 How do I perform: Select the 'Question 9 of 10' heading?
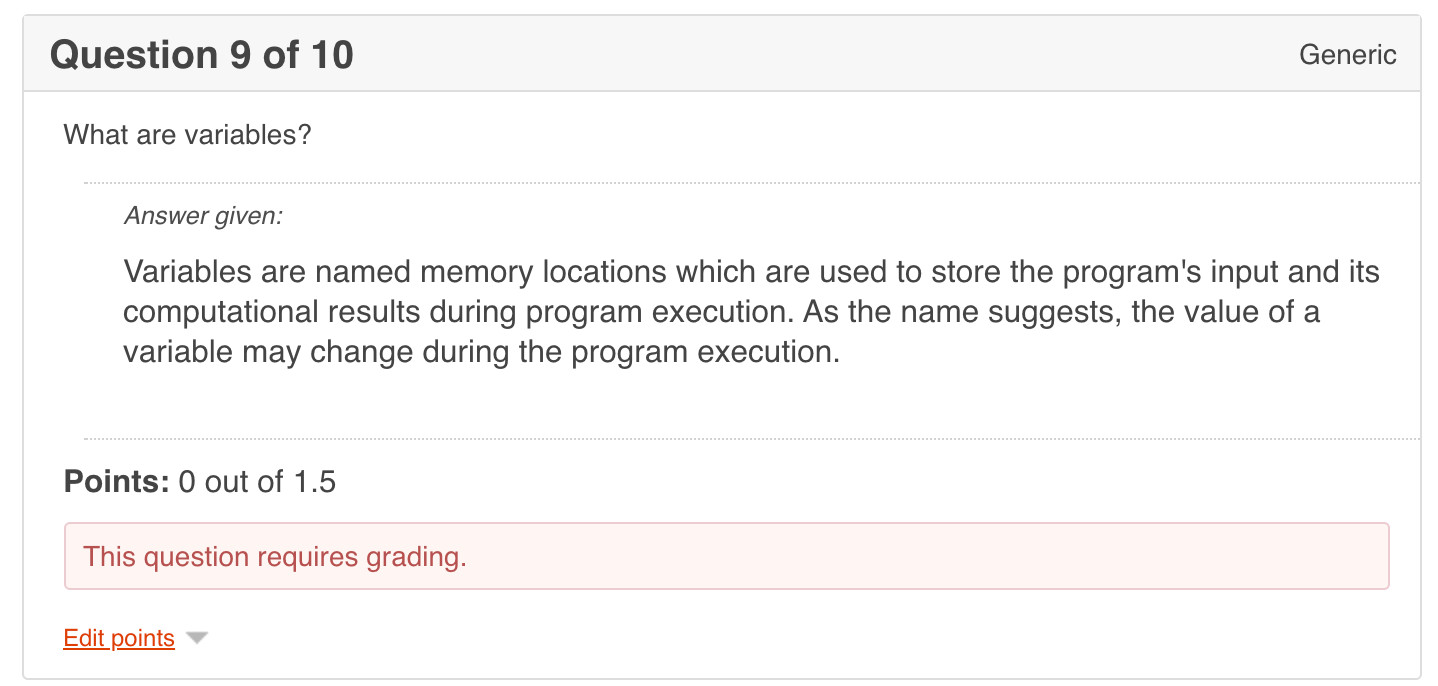[202, 55]
